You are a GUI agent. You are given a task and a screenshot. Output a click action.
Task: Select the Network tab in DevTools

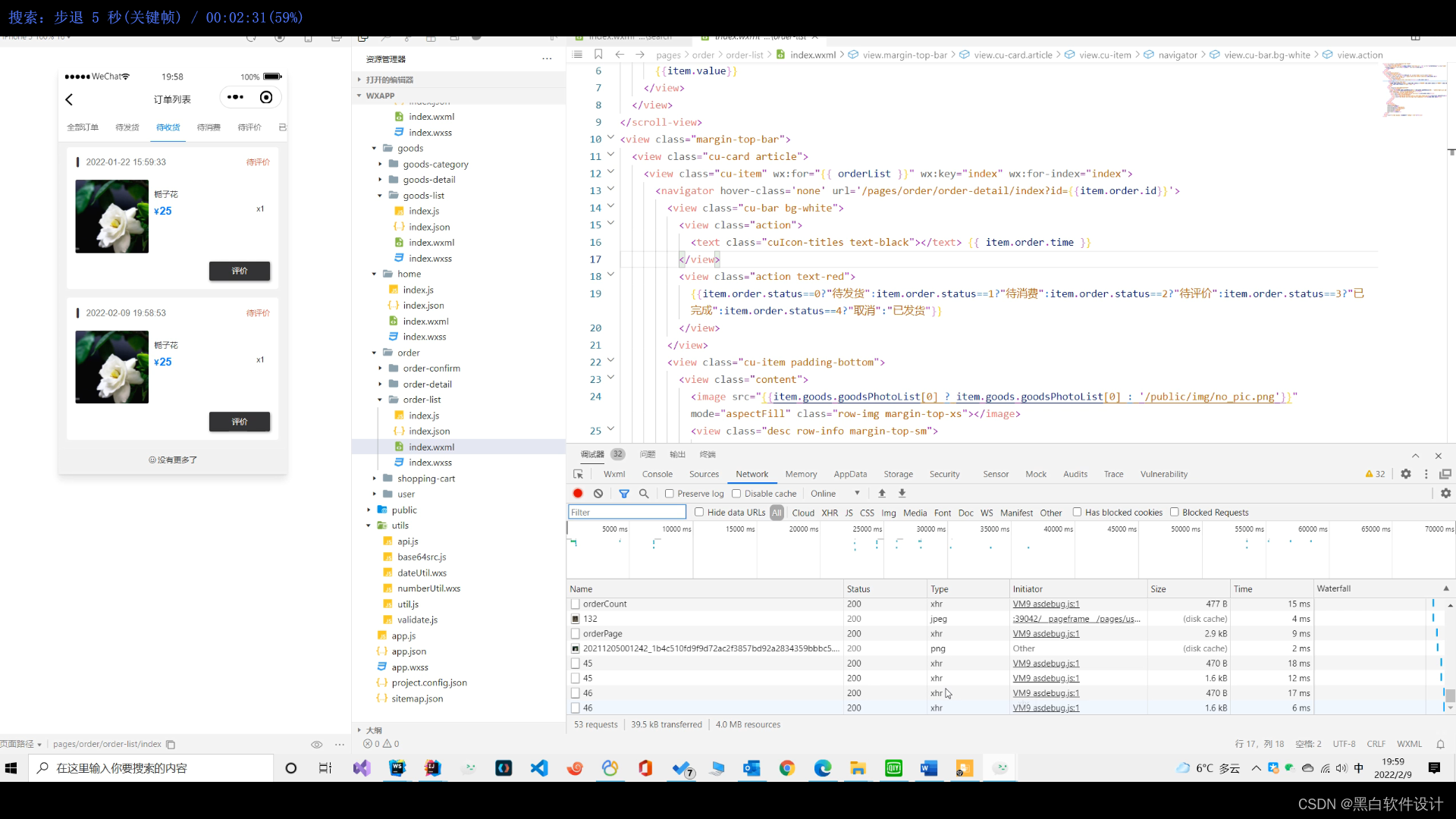[x=752, y=474]
